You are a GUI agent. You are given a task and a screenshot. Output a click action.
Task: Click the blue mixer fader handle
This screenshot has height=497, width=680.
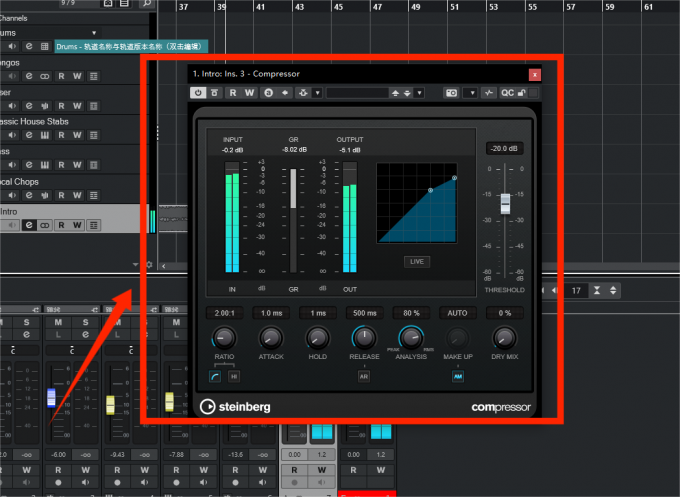[51, 398]
